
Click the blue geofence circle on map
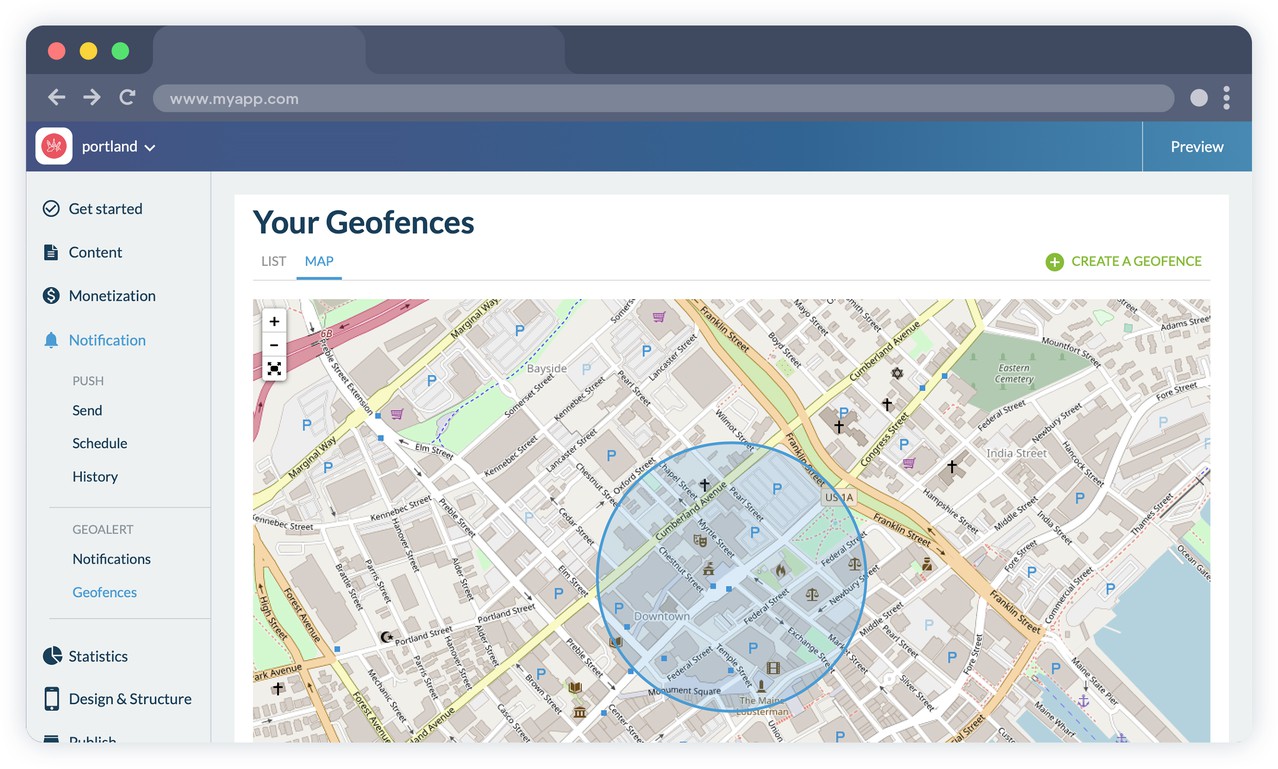[x=731, y=576]
